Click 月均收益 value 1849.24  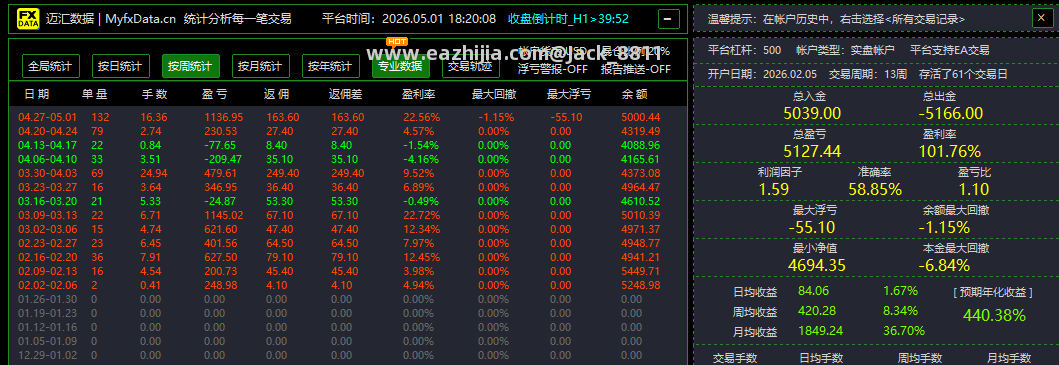coord(820,331)
